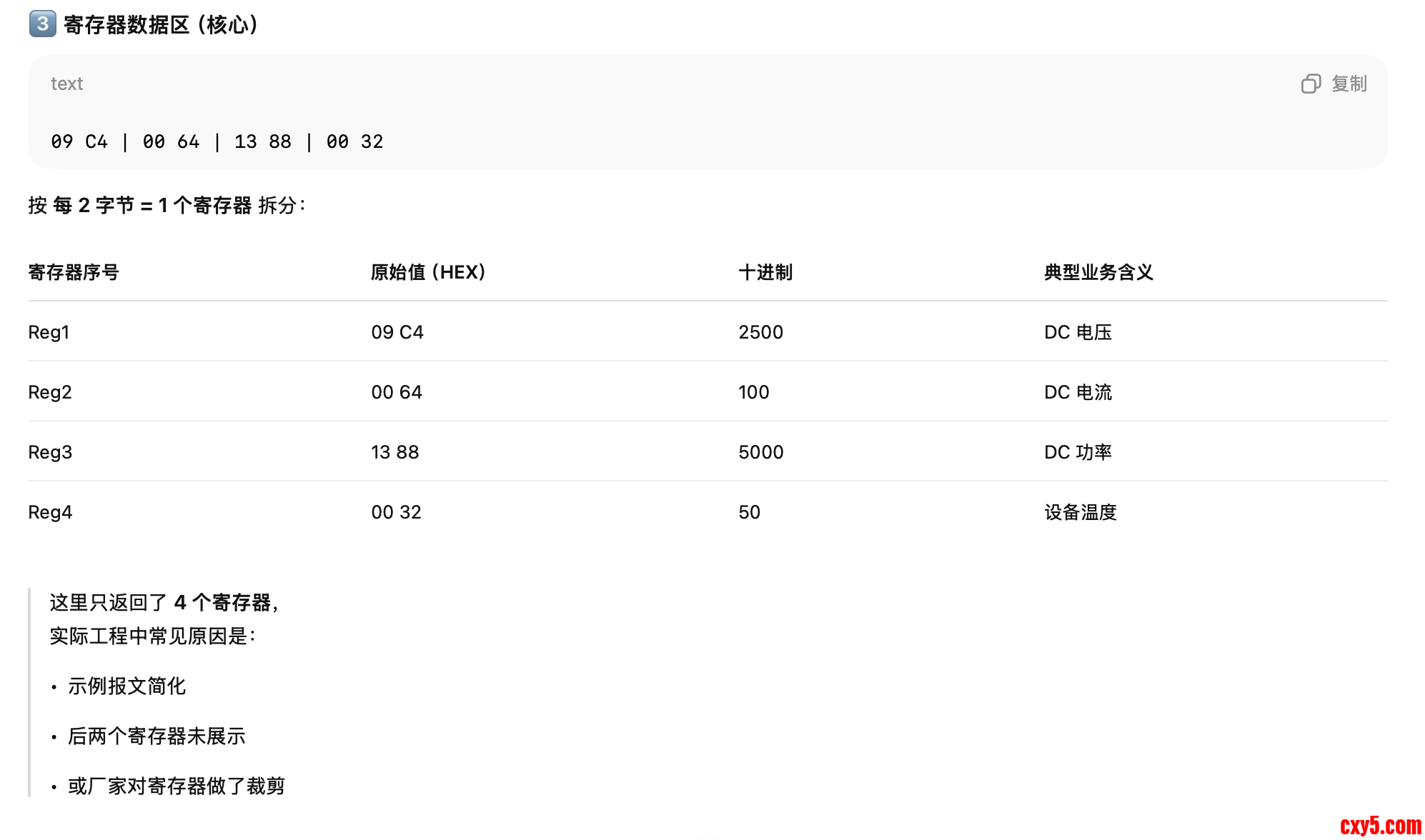The height and width of the screenshot is (840, 1425).
Task: Click the hex code line 09 C4
Action: (x=79, y=141)
